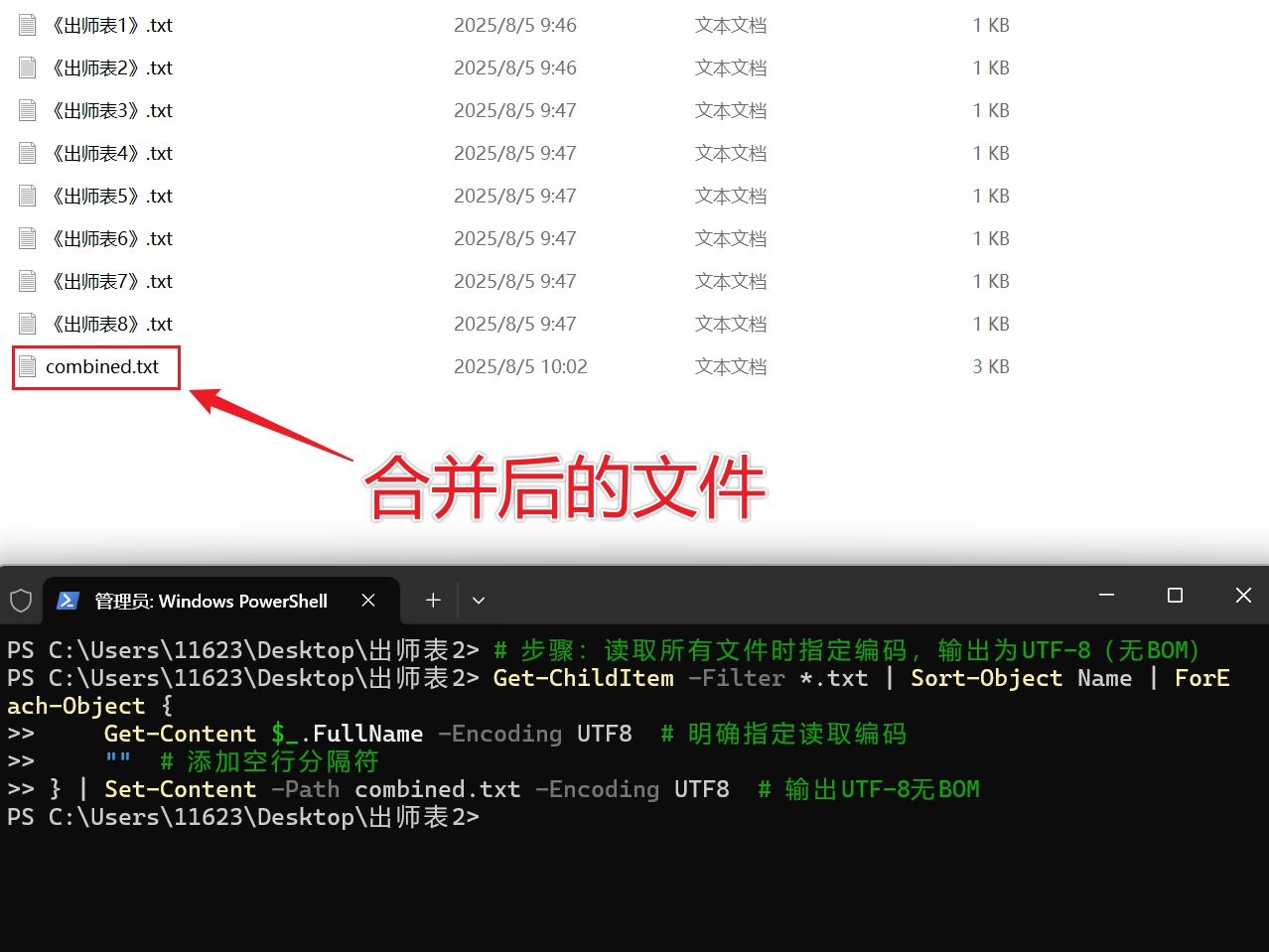Expand the profile selector next to the plus button
1269x952 pixels.
(x=479, y=600)
